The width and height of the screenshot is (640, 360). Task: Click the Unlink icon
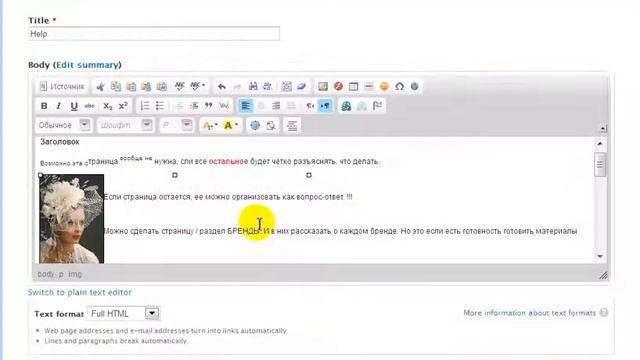click(362, 106)
